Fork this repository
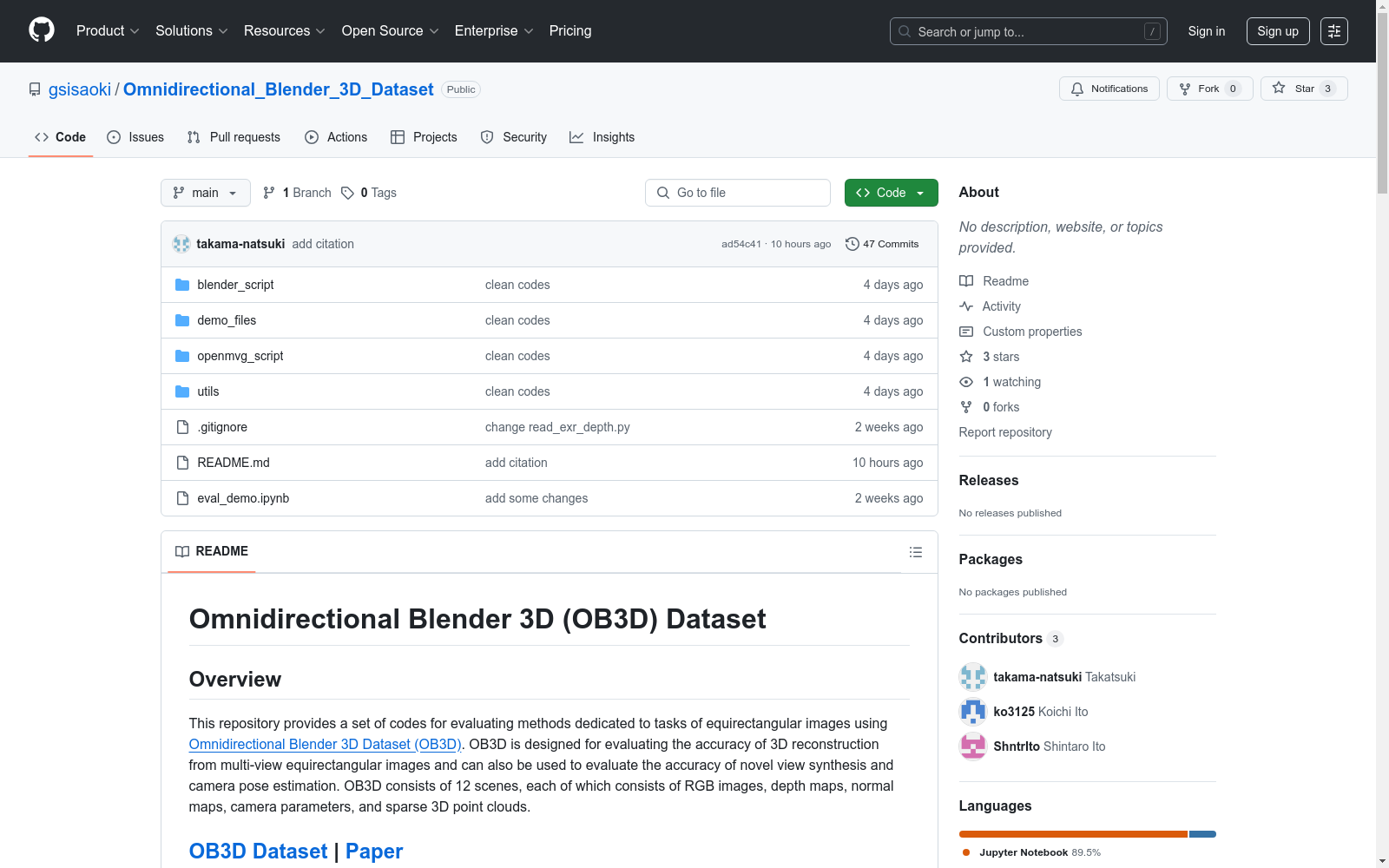 click(1210, 89)
